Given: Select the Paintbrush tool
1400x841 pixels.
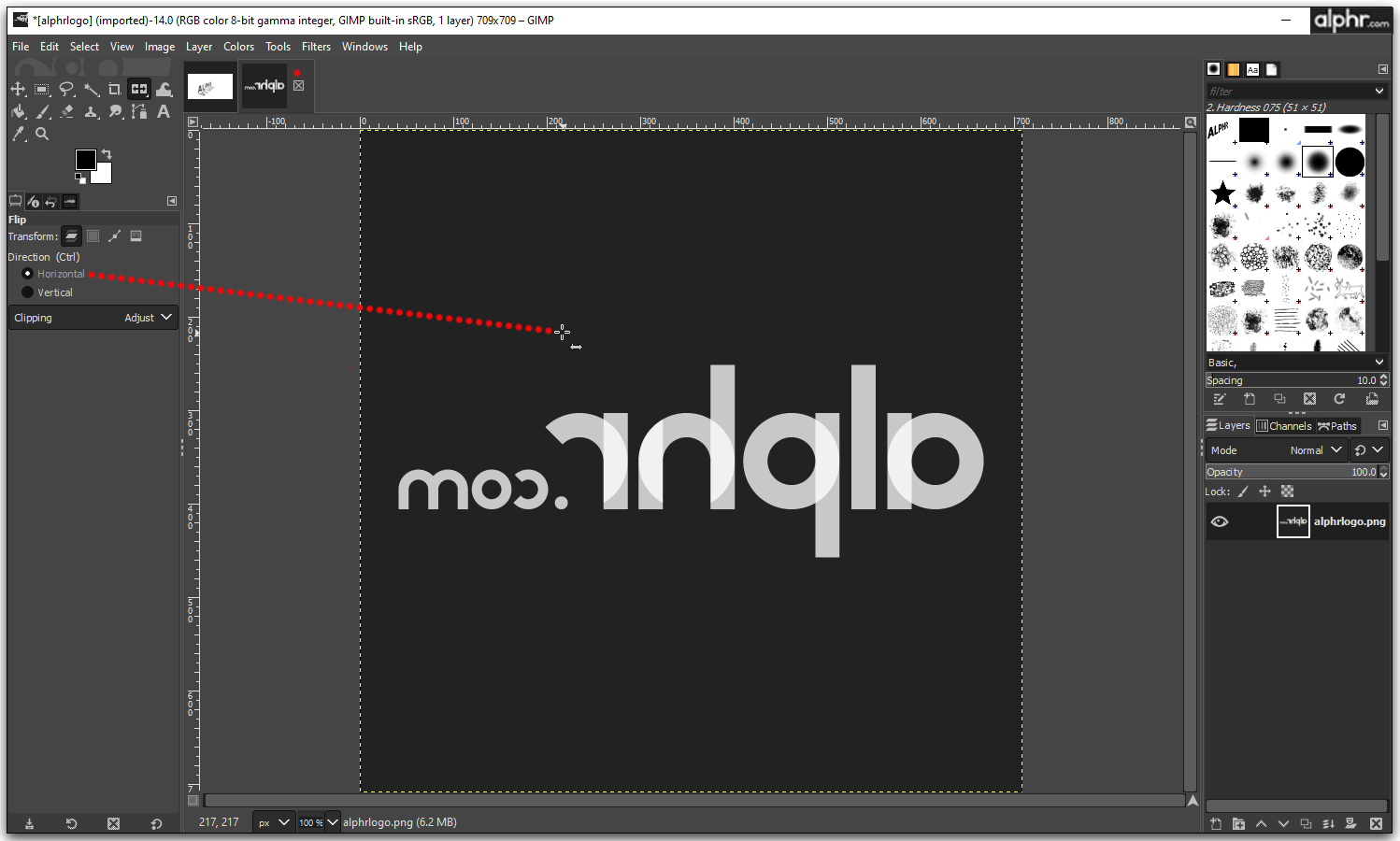Looking at the screenshot, I should [x=42, y=111].
